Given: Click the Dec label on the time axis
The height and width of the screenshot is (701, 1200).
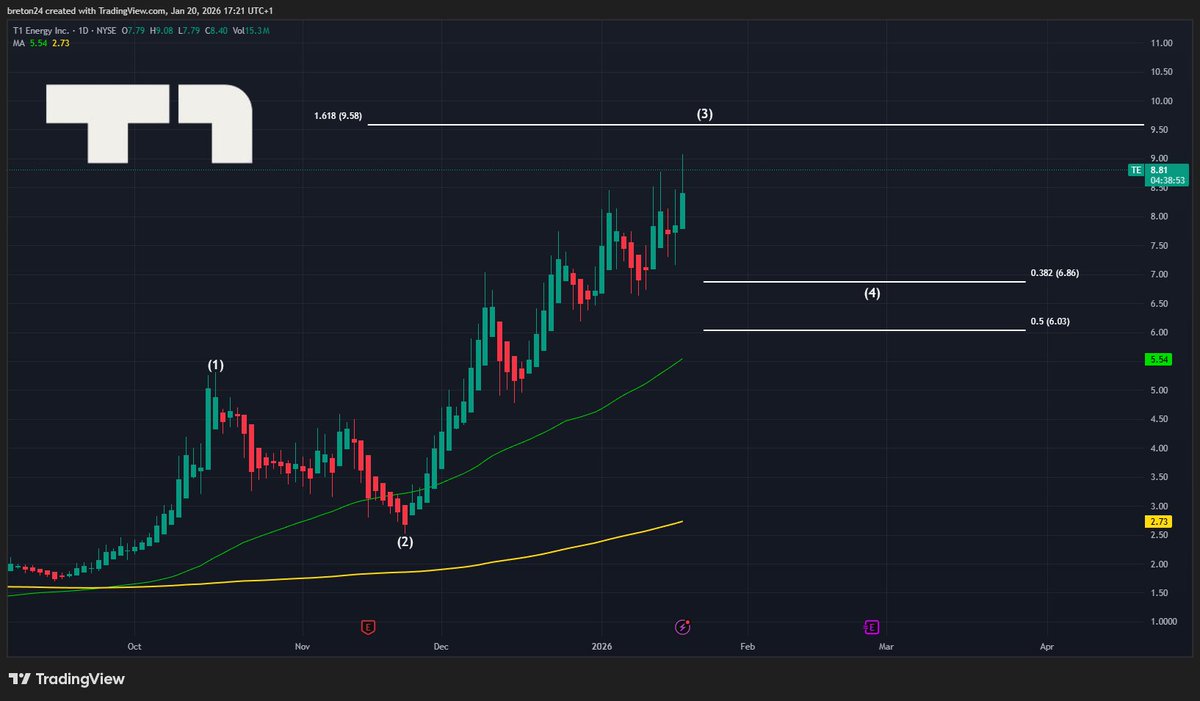Looking at the screenshot, I should (441, 647).
